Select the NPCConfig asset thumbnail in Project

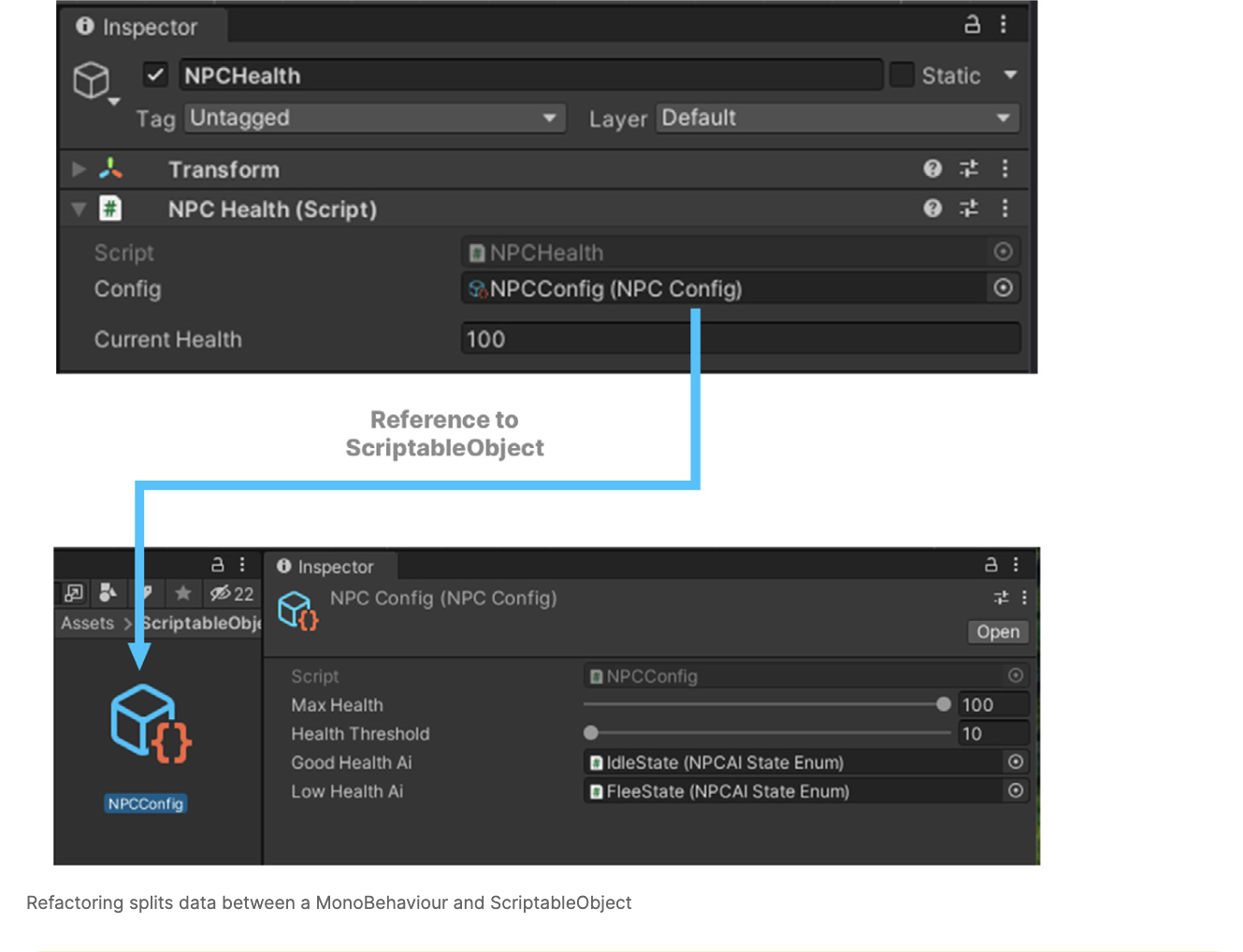point(151,725)
